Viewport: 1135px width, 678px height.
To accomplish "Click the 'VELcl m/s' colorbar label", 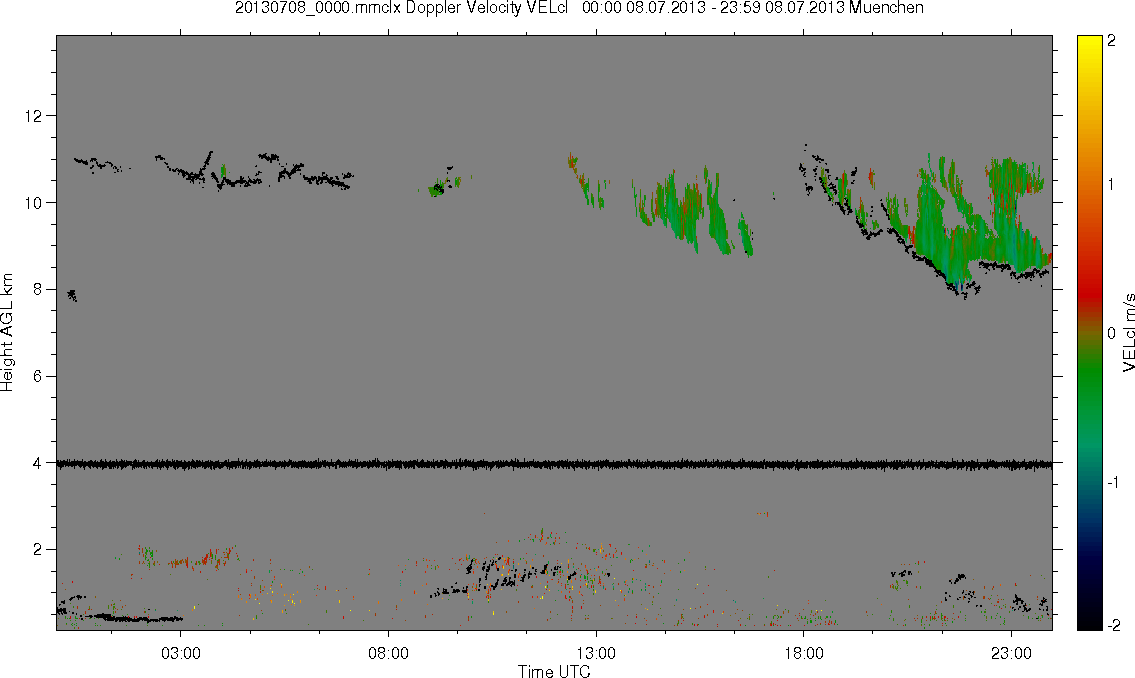I will pos(1128,333).
